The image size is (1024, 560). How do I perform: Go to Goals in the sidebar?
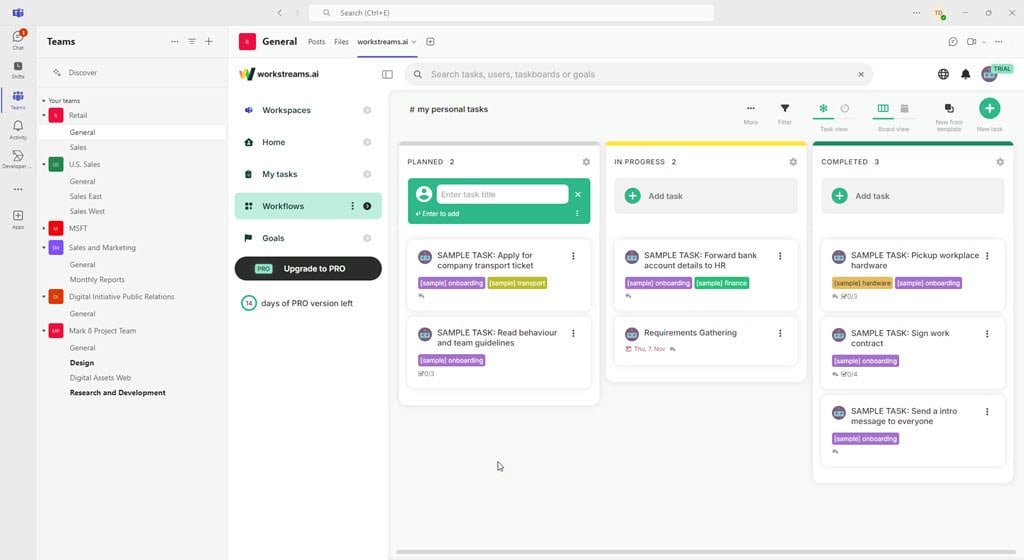273,238
